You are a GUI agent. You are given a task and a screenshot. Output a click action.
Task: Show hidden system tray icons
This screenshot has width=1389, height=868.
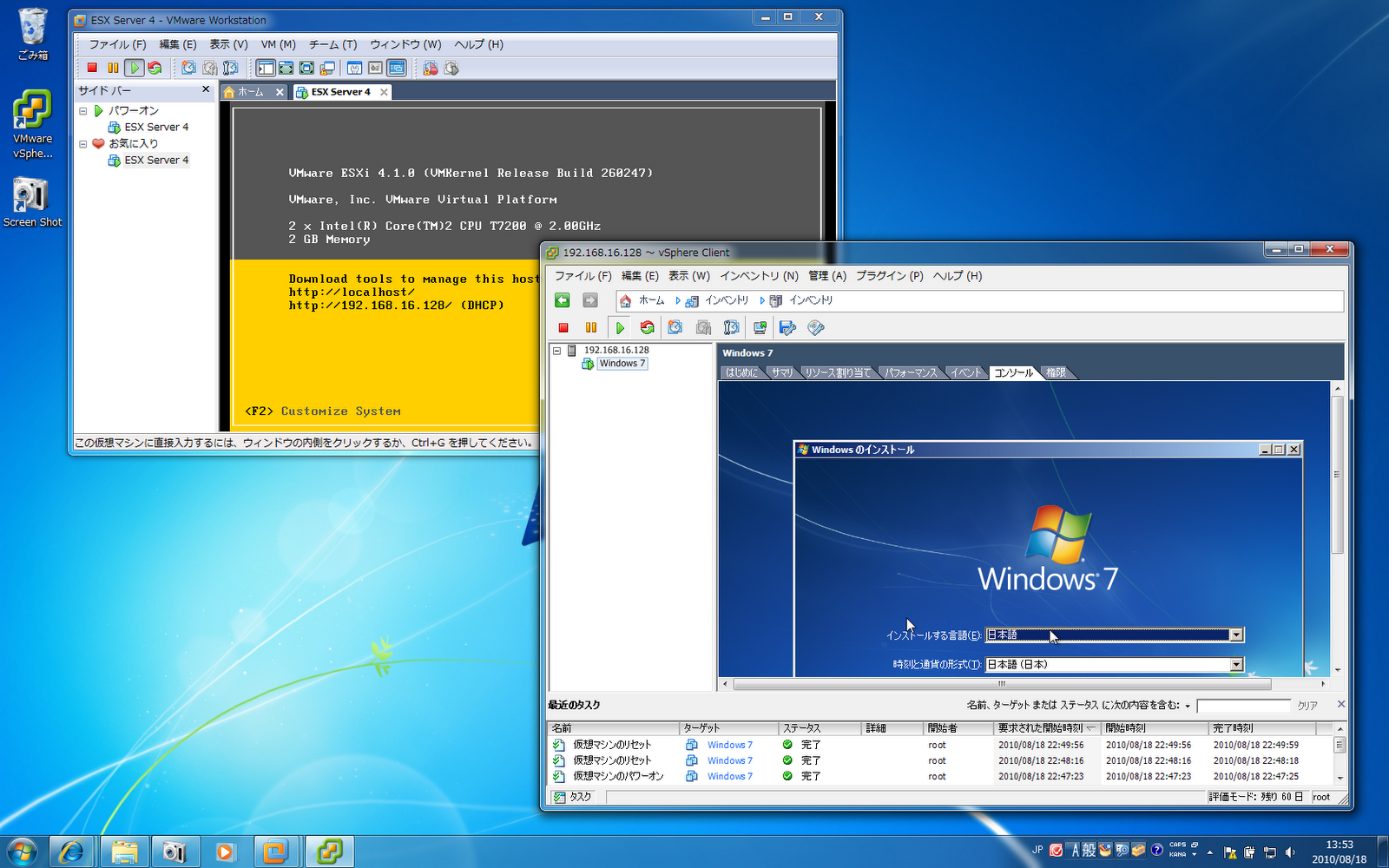pos(1209,852)
